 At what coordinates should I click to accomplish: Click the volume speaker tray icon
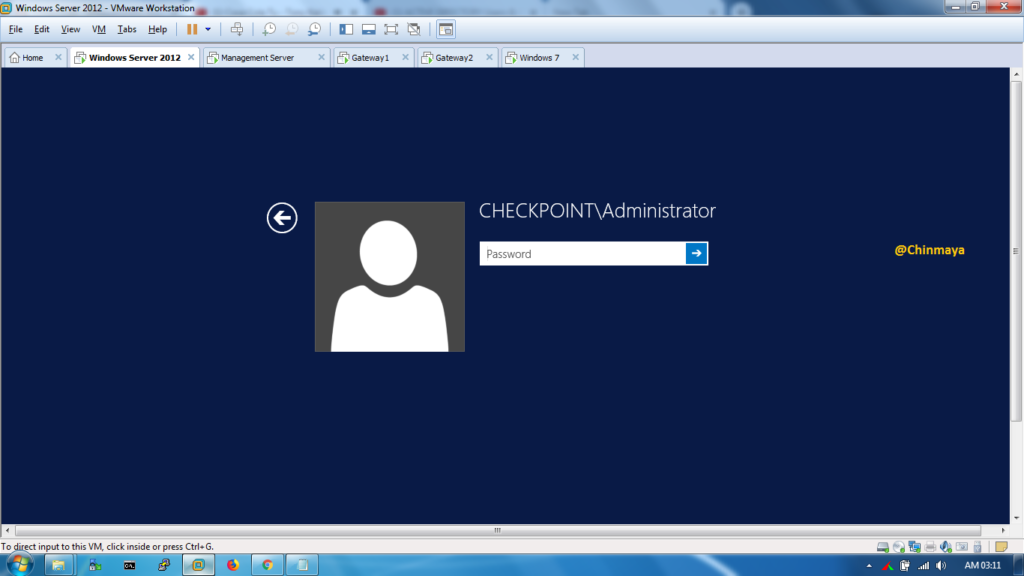coord(941,566)
